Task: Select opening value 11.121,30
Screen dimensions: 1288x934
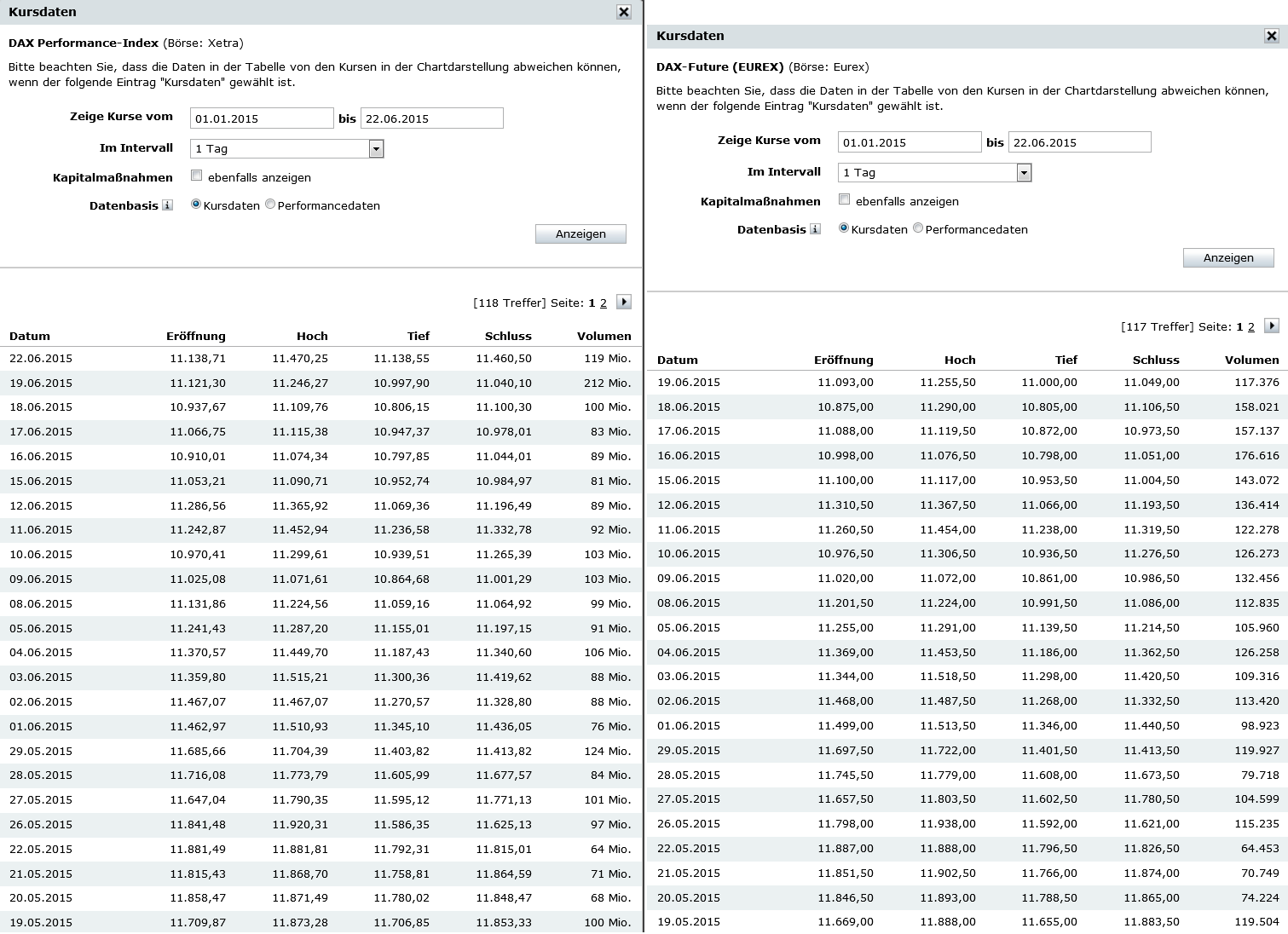Action: (x=198, y=383)
